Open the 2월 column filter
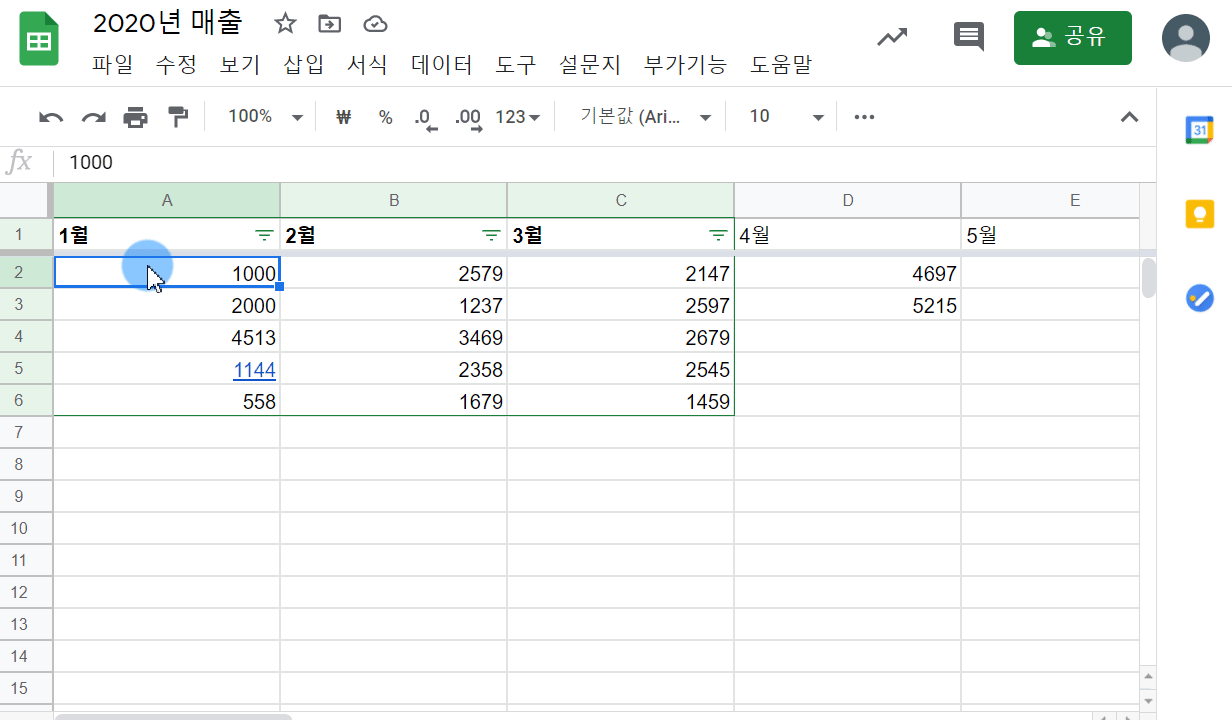The width and height of the screenshot is (1232, 720). [491, 236]
